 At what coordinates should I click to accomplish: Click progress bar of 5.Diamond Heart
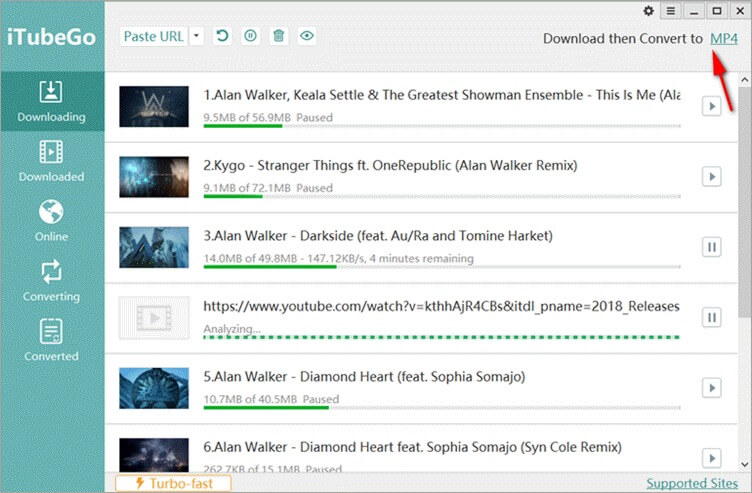click(x=442, y=408)
